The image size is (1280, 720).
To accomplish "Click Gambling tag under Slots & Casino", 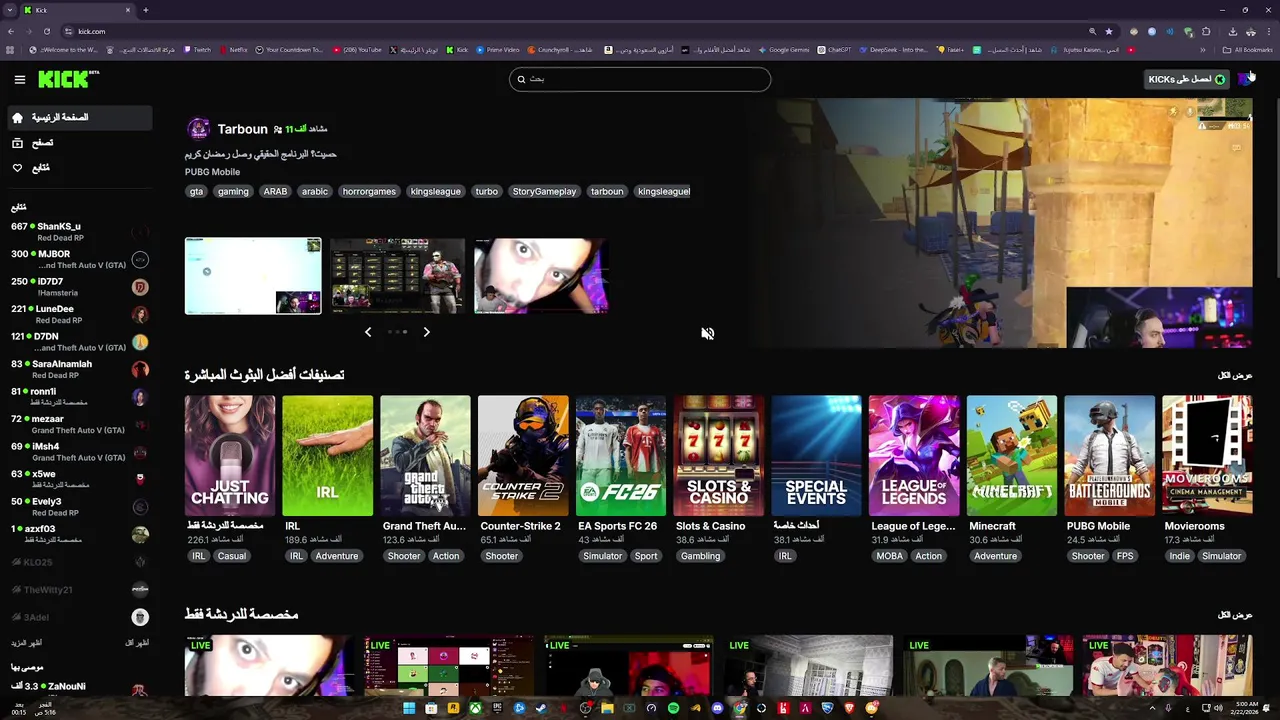I will click(700, 556).
